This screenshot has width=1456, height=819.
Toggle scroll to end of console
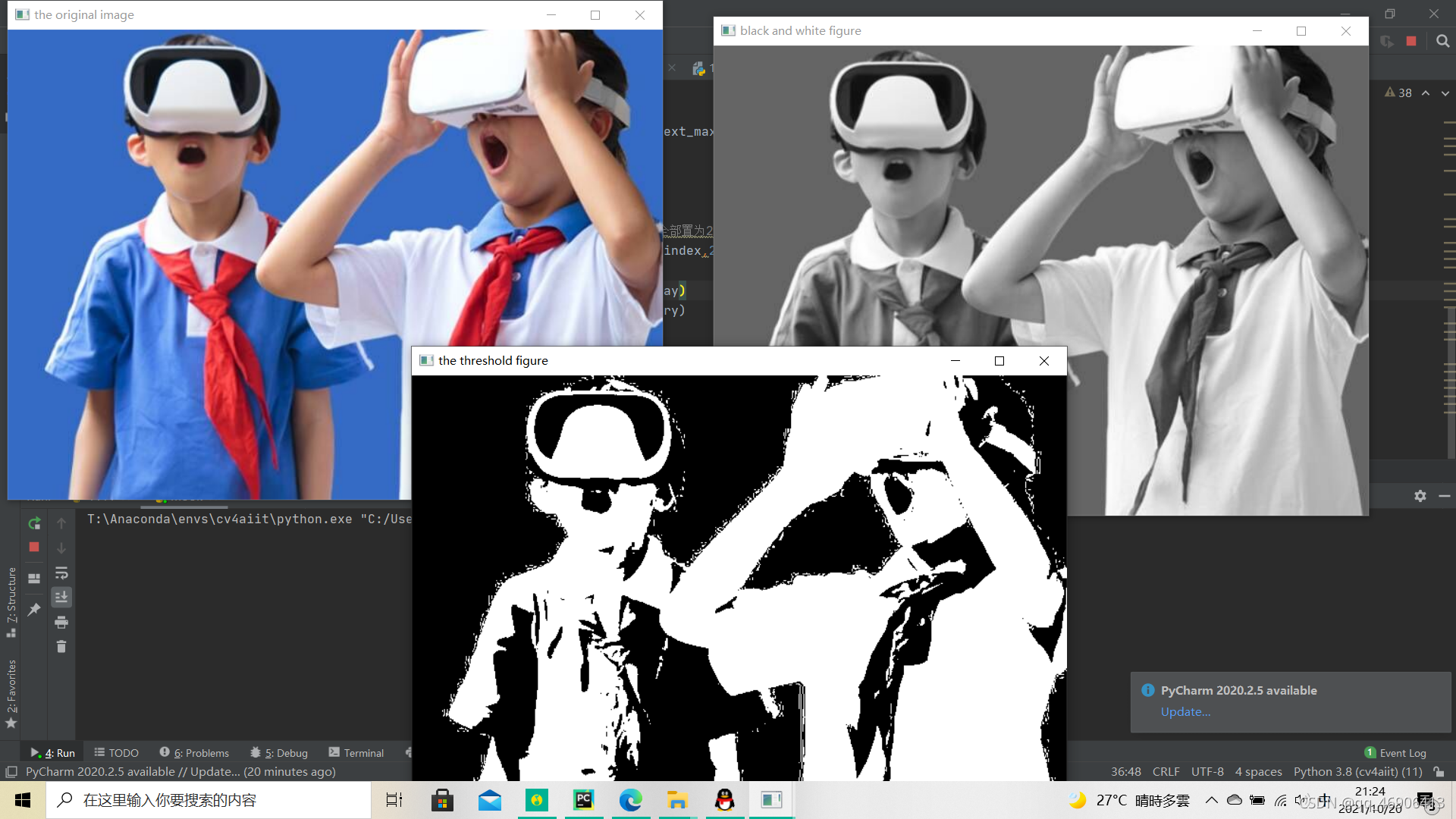click(61, 598)
